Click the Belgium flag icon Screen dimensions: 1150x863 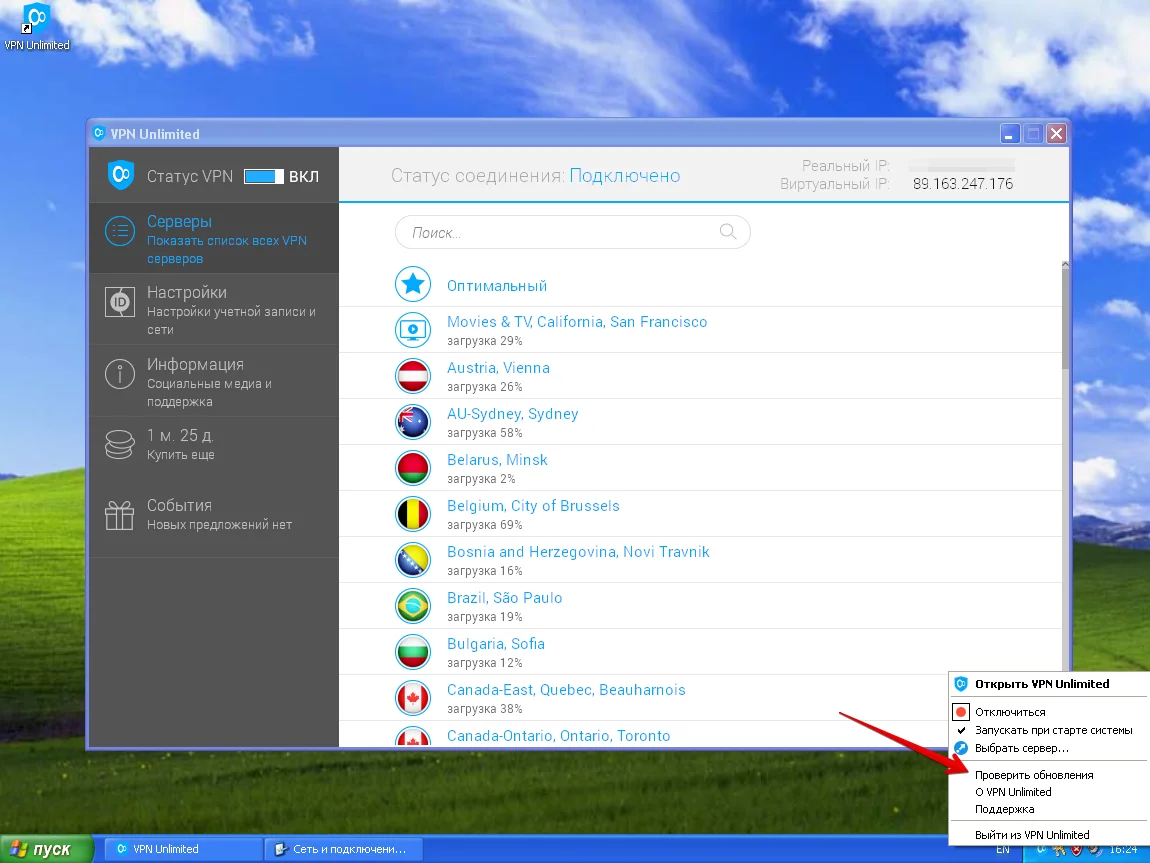point(412,514)
